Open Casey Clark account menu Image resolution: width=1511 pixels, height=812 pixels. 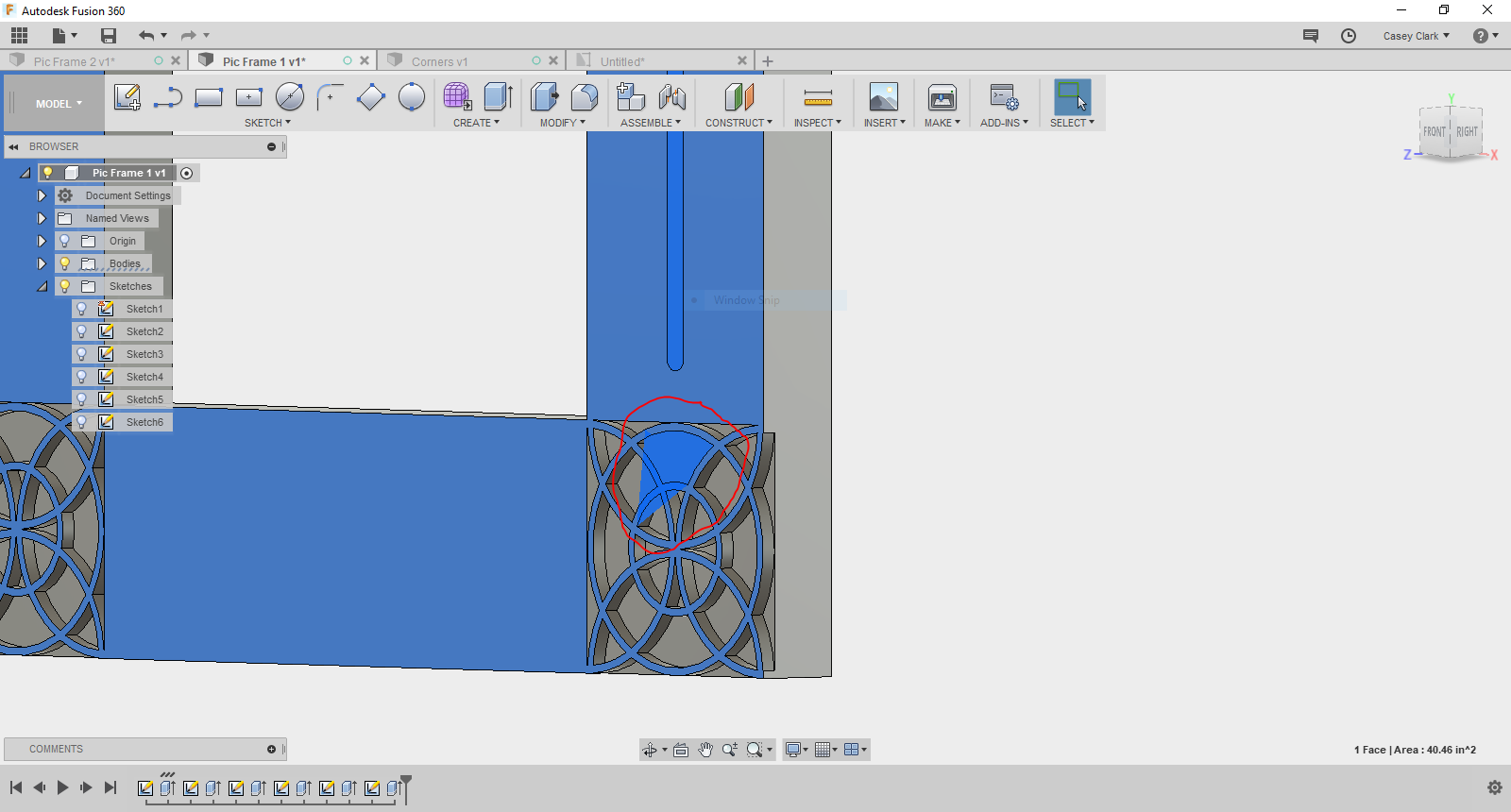tap(1417, 36)
